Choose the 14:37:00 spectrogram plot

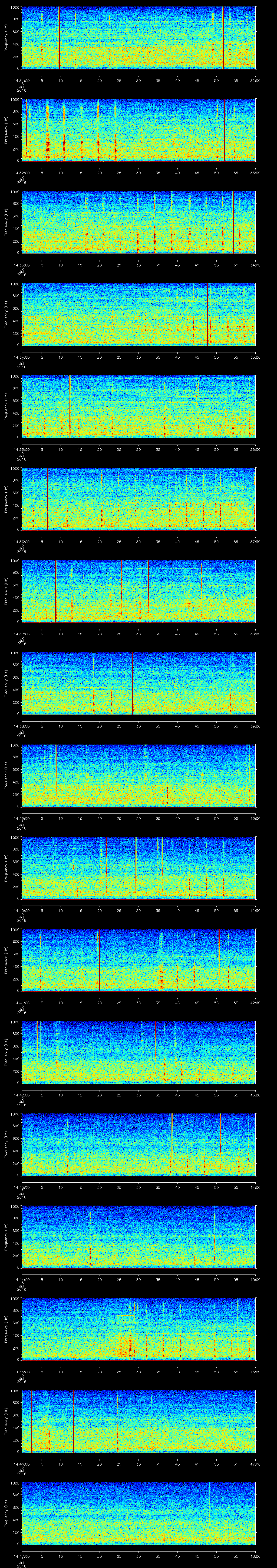point(139,591)
